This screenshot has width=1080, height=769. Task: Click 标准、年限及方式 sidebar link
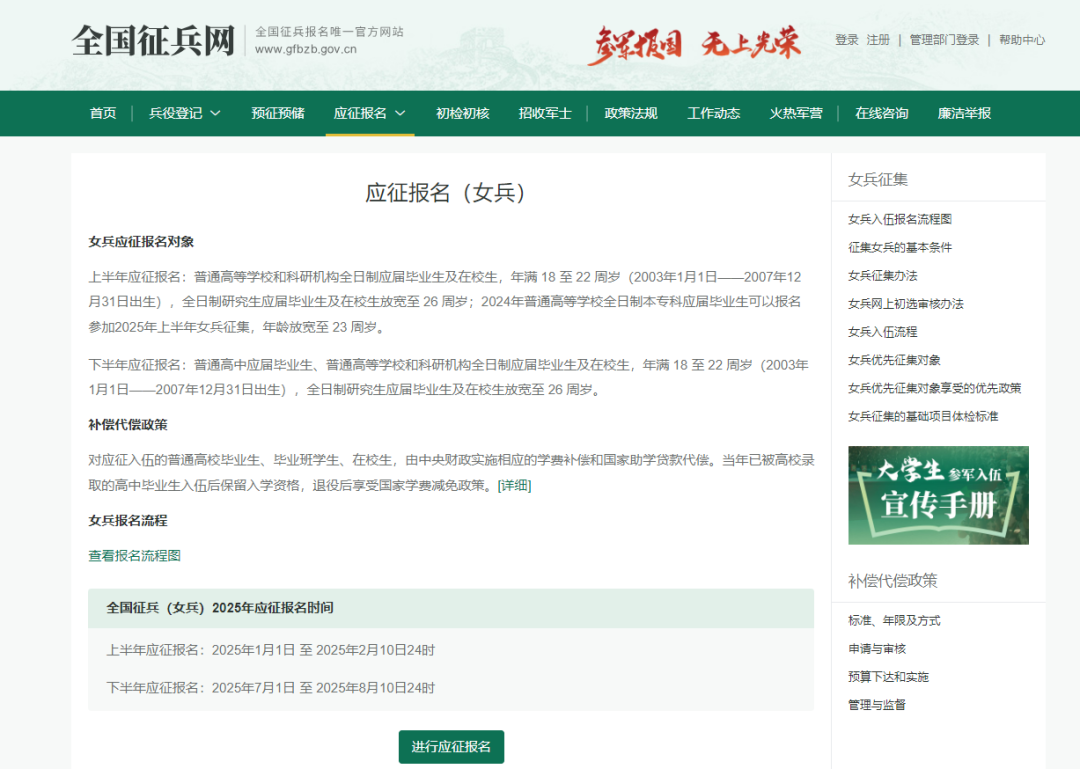point(894,621)
